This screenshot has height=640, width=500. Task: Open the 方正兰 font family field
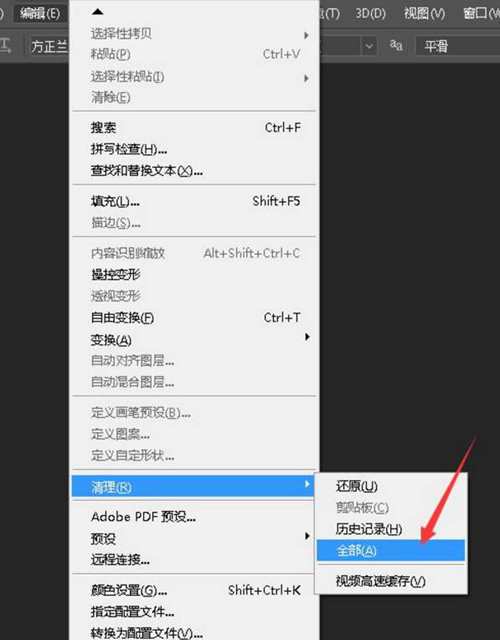[48, 46]
